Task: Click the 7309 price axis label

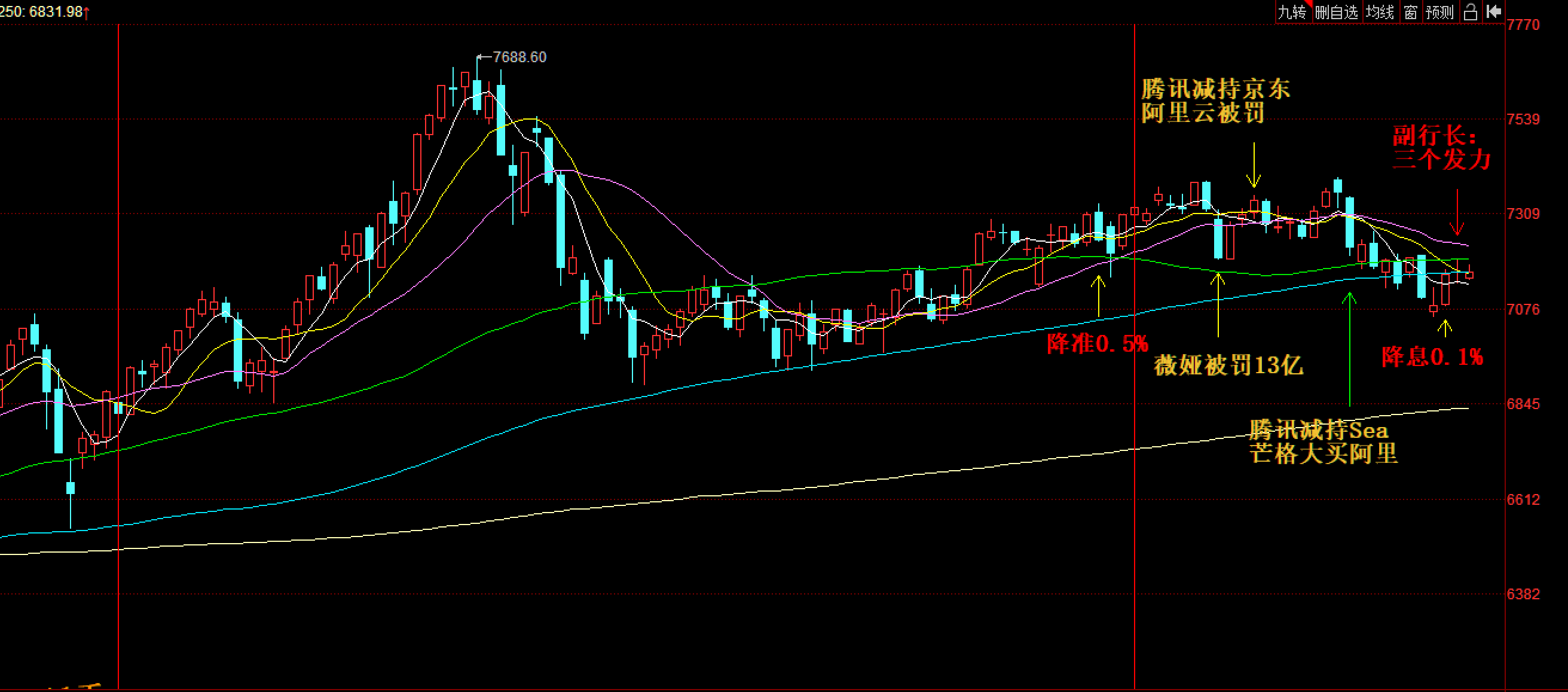Action: [x=1523, y=214]
